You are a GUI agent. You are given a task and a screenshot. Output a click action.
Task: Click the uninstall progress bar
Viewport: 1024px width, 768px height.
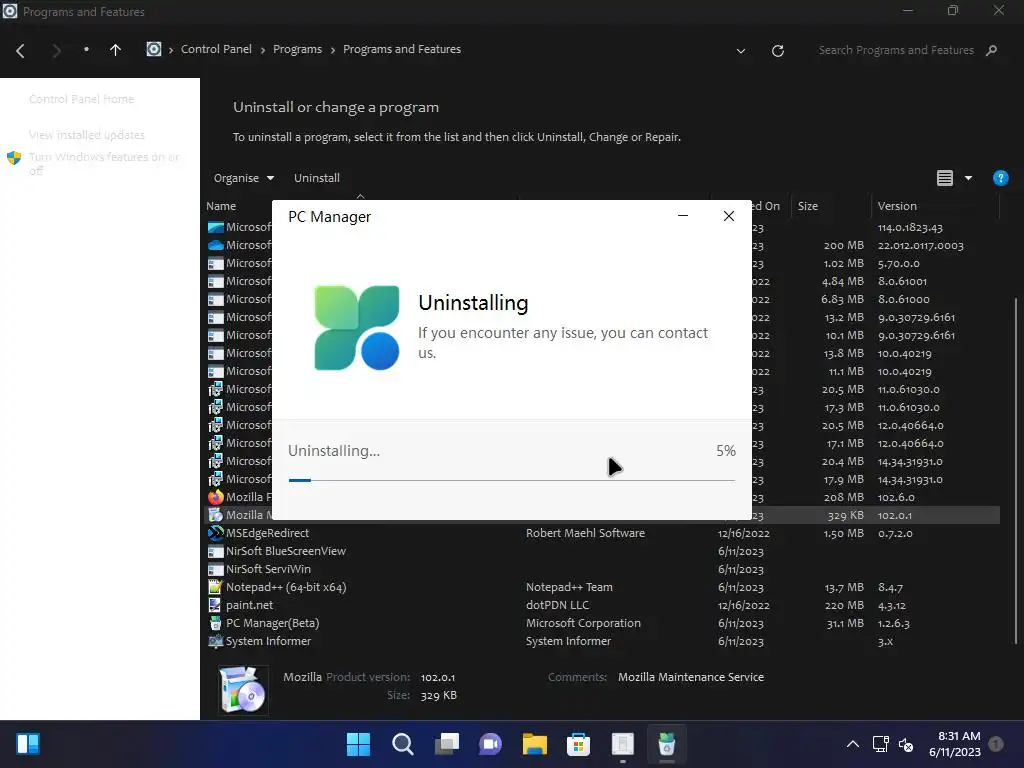pyautogui.click(x=511, y=480)
